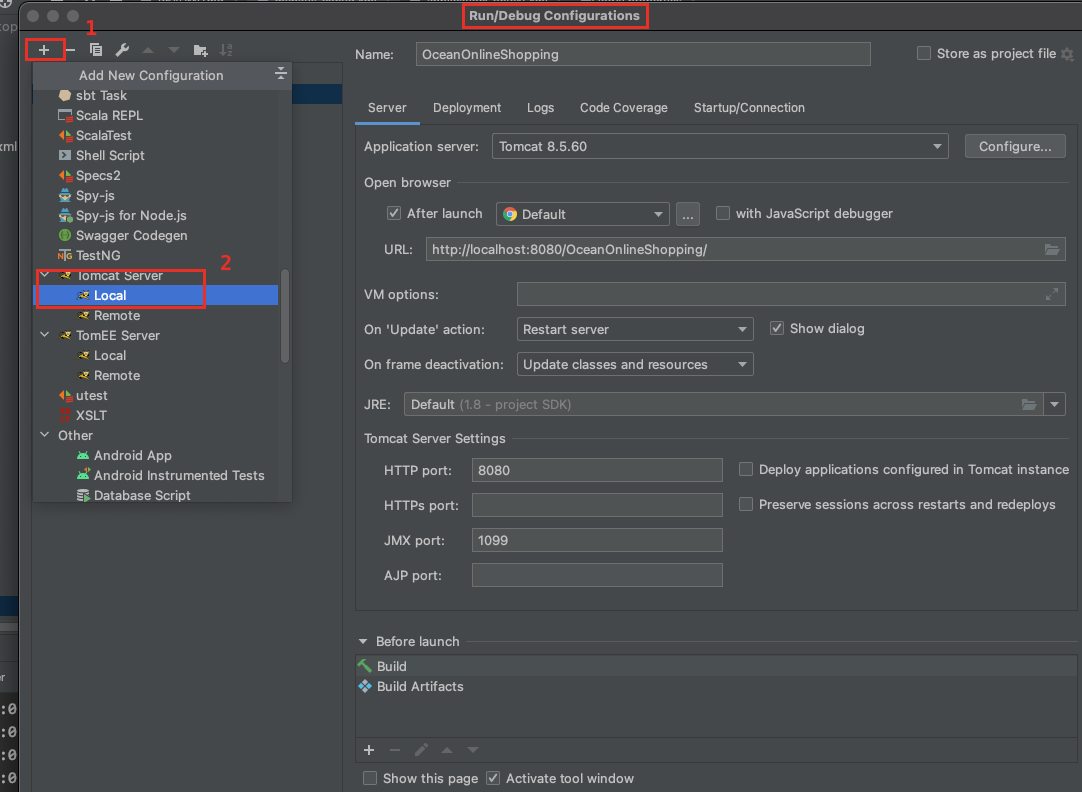Expand the VM options field arrows icon
The width and height of the screenshot is (1082, 792).
(x=1052, y=294)
